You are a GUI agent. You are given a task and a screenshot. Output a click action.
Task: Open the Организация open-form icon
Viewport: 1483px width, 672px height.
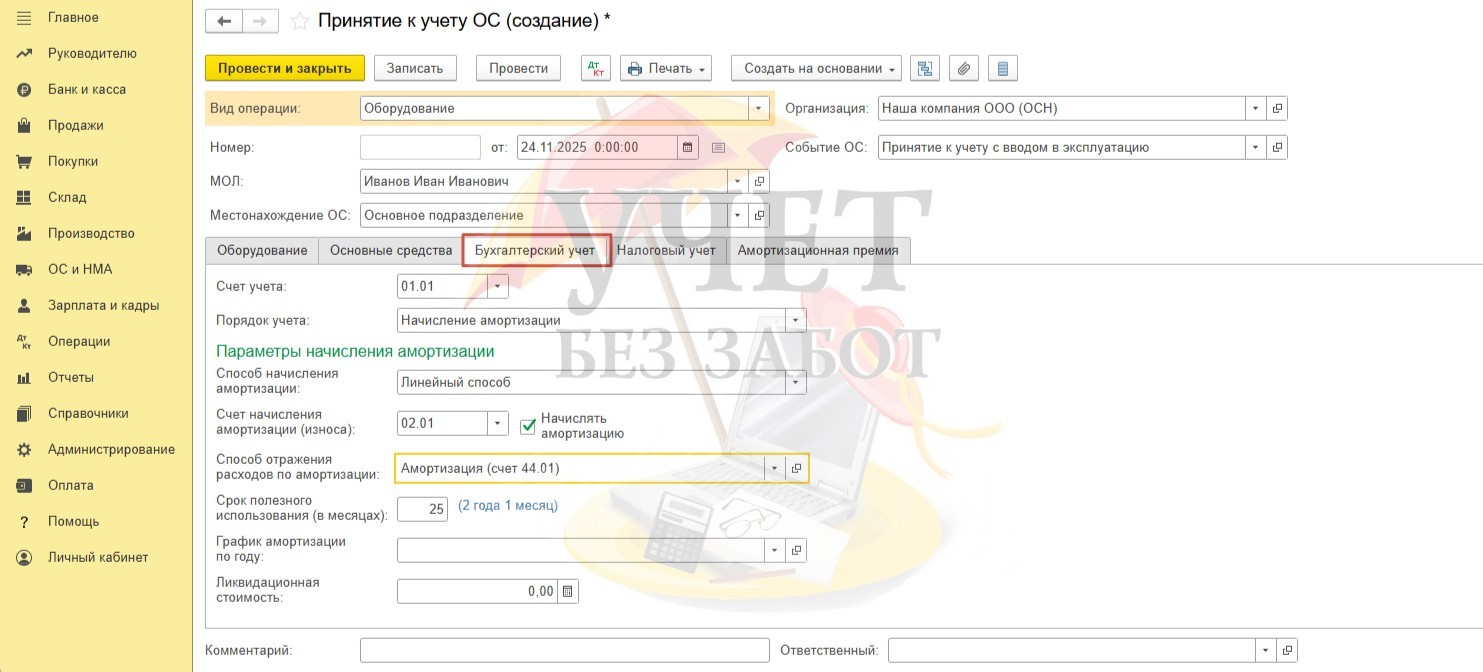1277,108
